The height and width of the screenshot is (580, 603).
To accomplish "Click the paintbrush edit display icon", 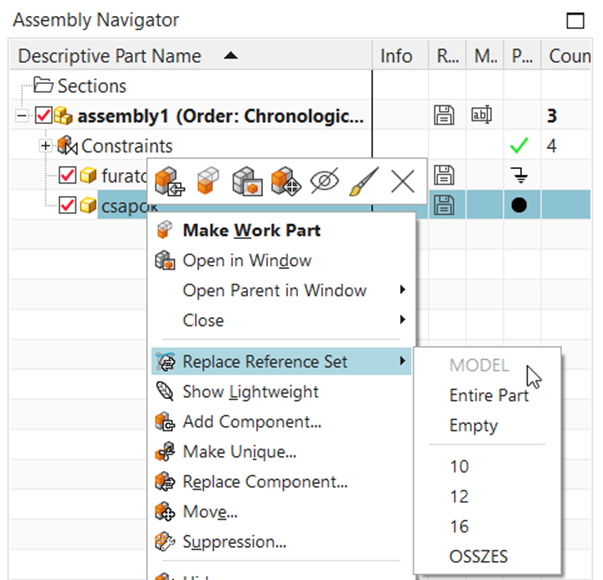I will (364, 181).
